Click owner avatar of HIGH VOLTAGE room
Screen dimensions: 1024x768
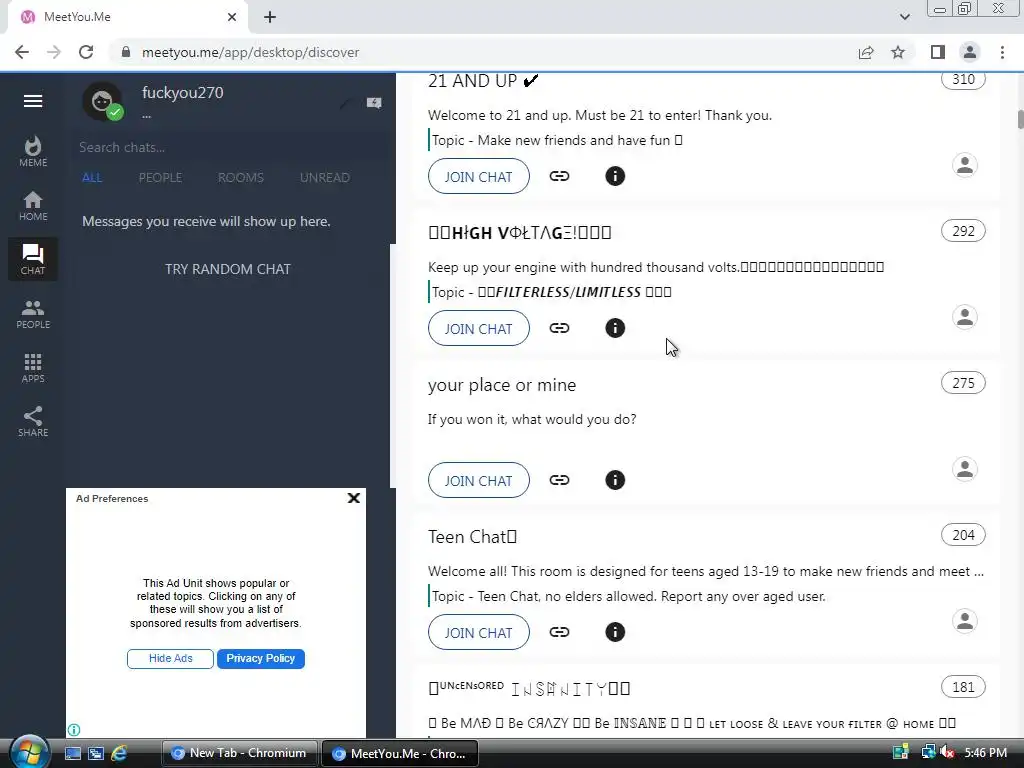point(965,317)
